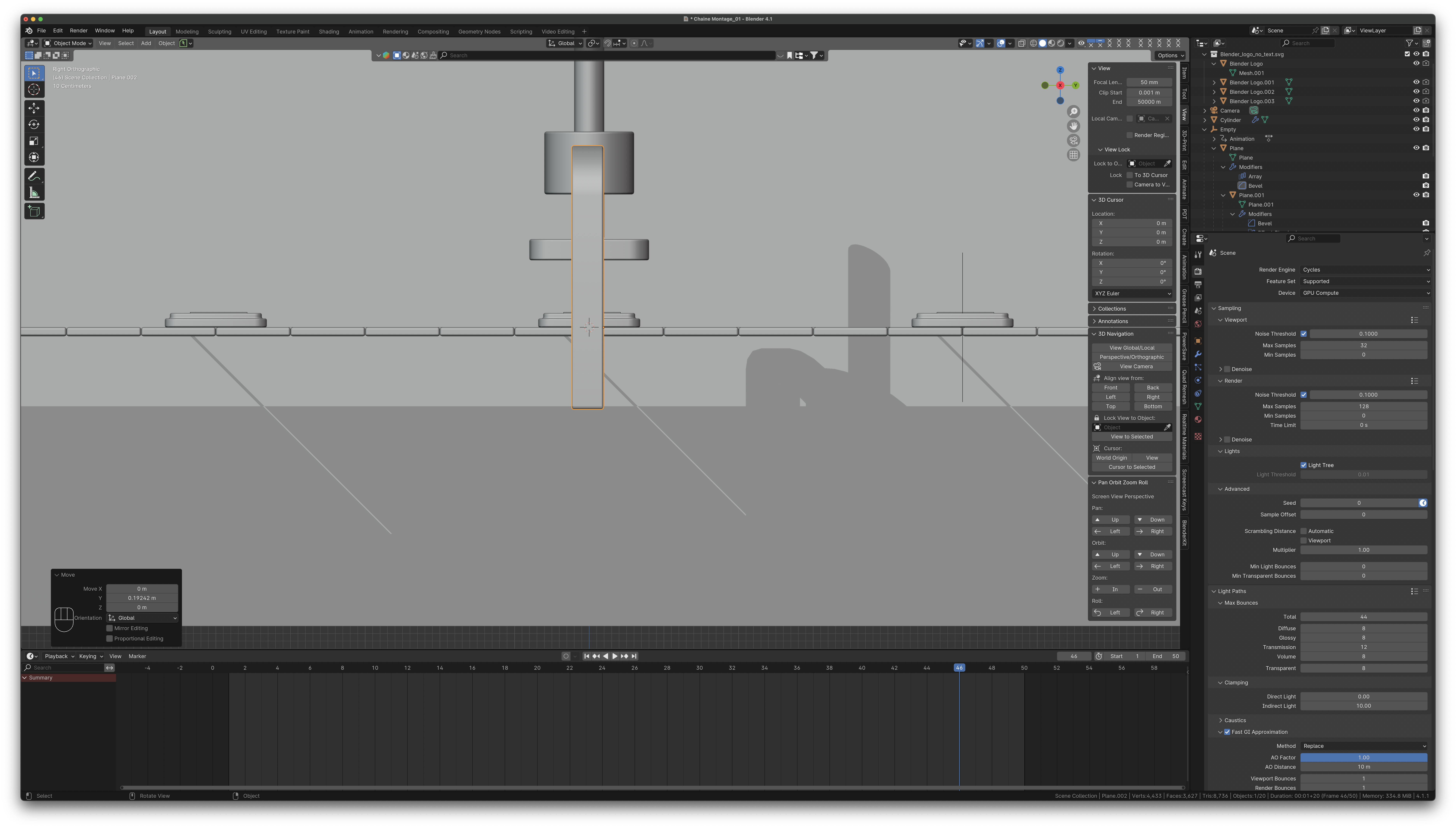Image resolution: width=1456 pixels, height=828 pixels.
Task: Enable Automatic scrambling distance checkbox
Action: point(1304,531)
